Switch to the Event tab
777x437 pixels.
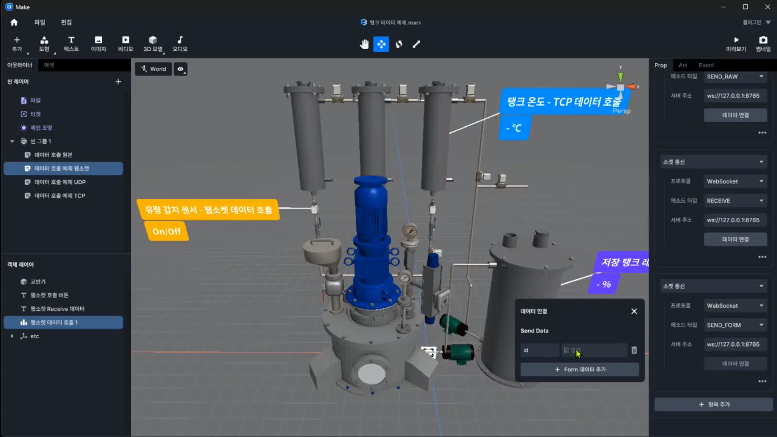[x=706, y=64]
